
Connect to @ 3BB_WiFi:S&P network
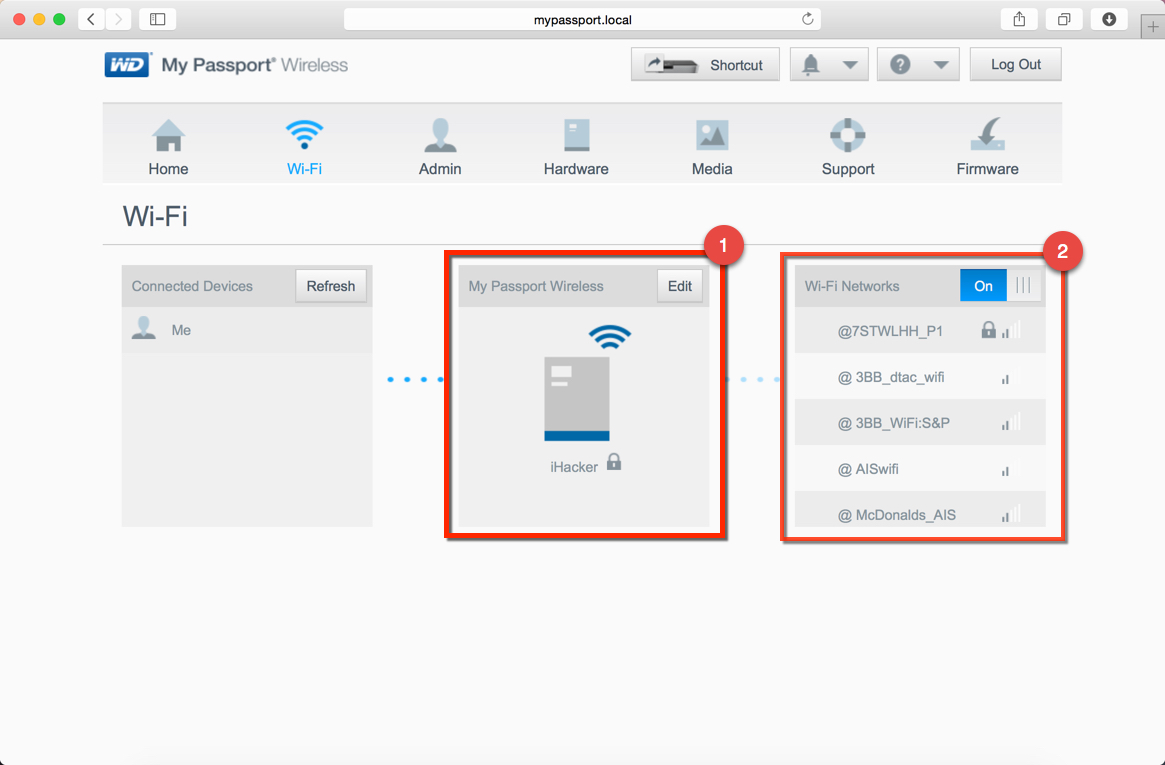(x=920, y=423)
